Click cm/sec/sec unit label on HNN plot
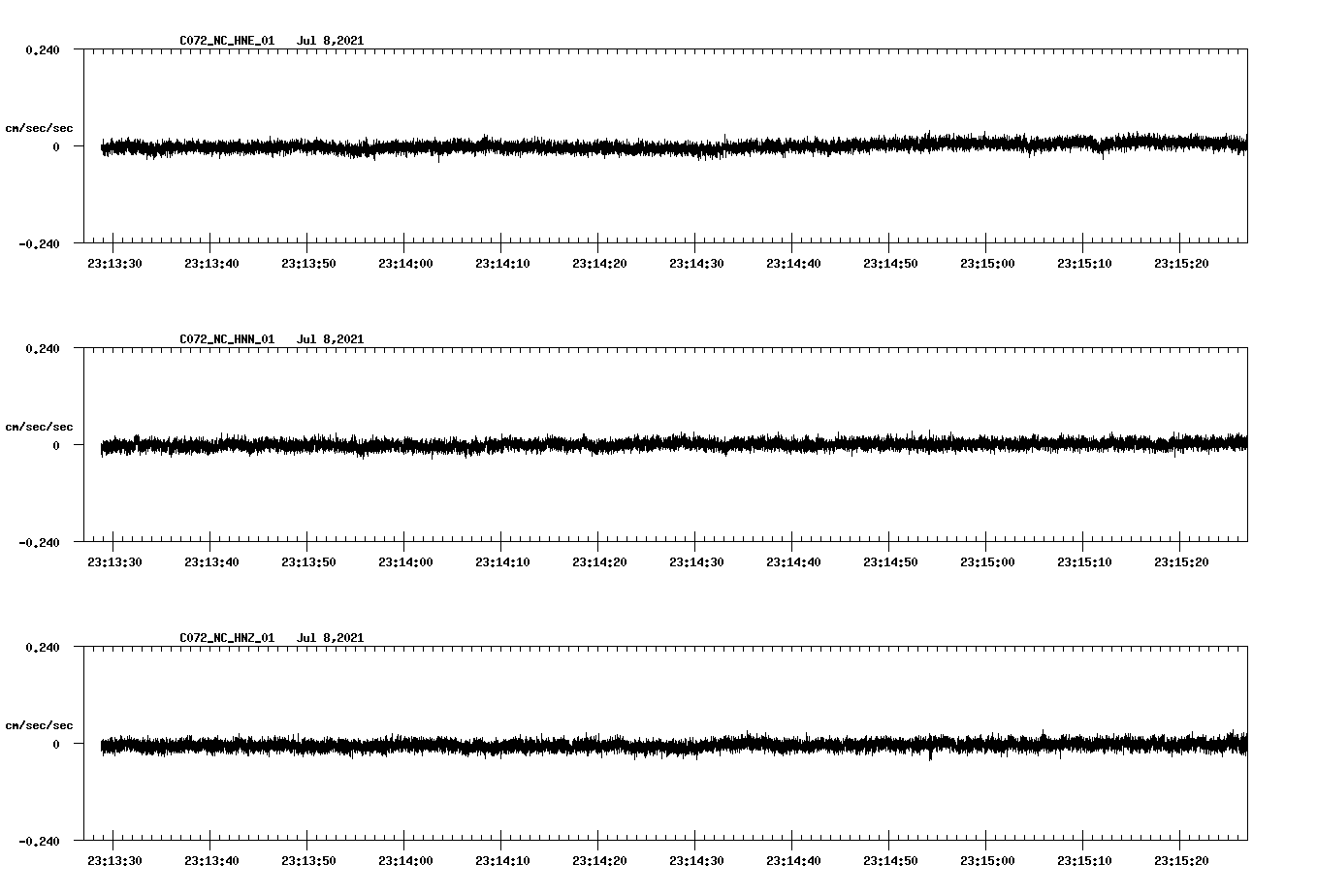 (x=41, y=425)
